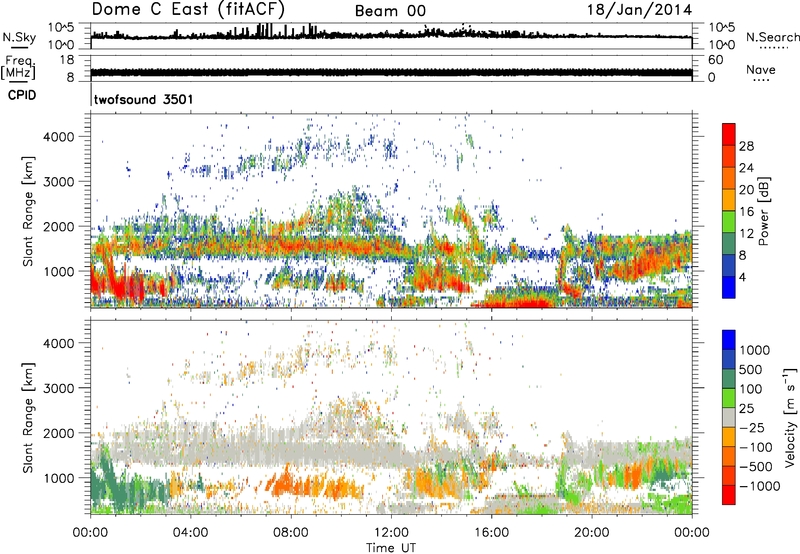Click the "16:00" time tick label
Image resolution: width=800 pixels, height=554 pixels.
click(491, 533)
